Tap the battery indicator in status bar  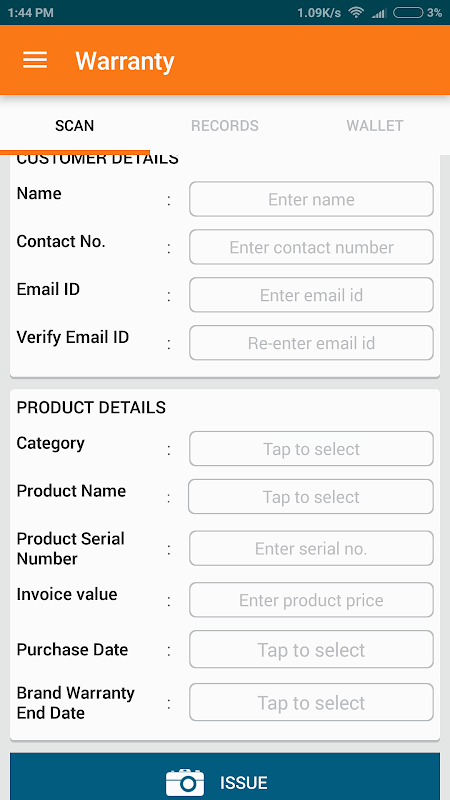point(408,13)
